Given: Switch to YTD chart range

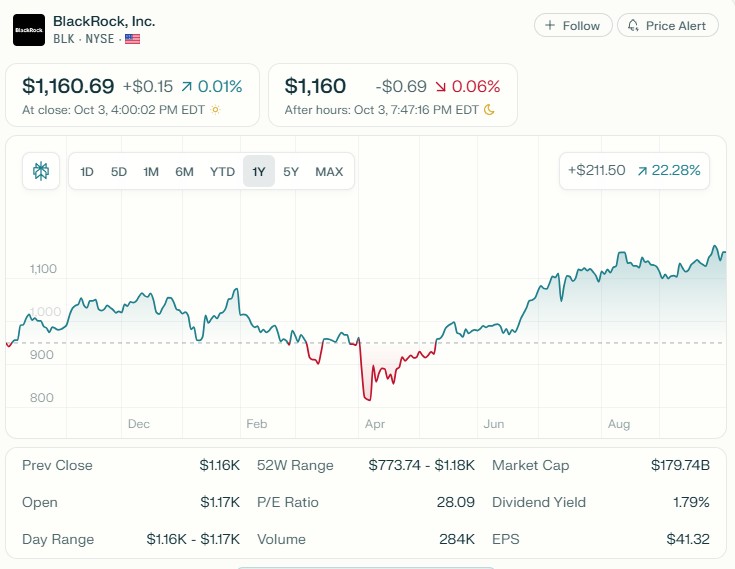Looking at the screenshot, I should click(222, 172).
